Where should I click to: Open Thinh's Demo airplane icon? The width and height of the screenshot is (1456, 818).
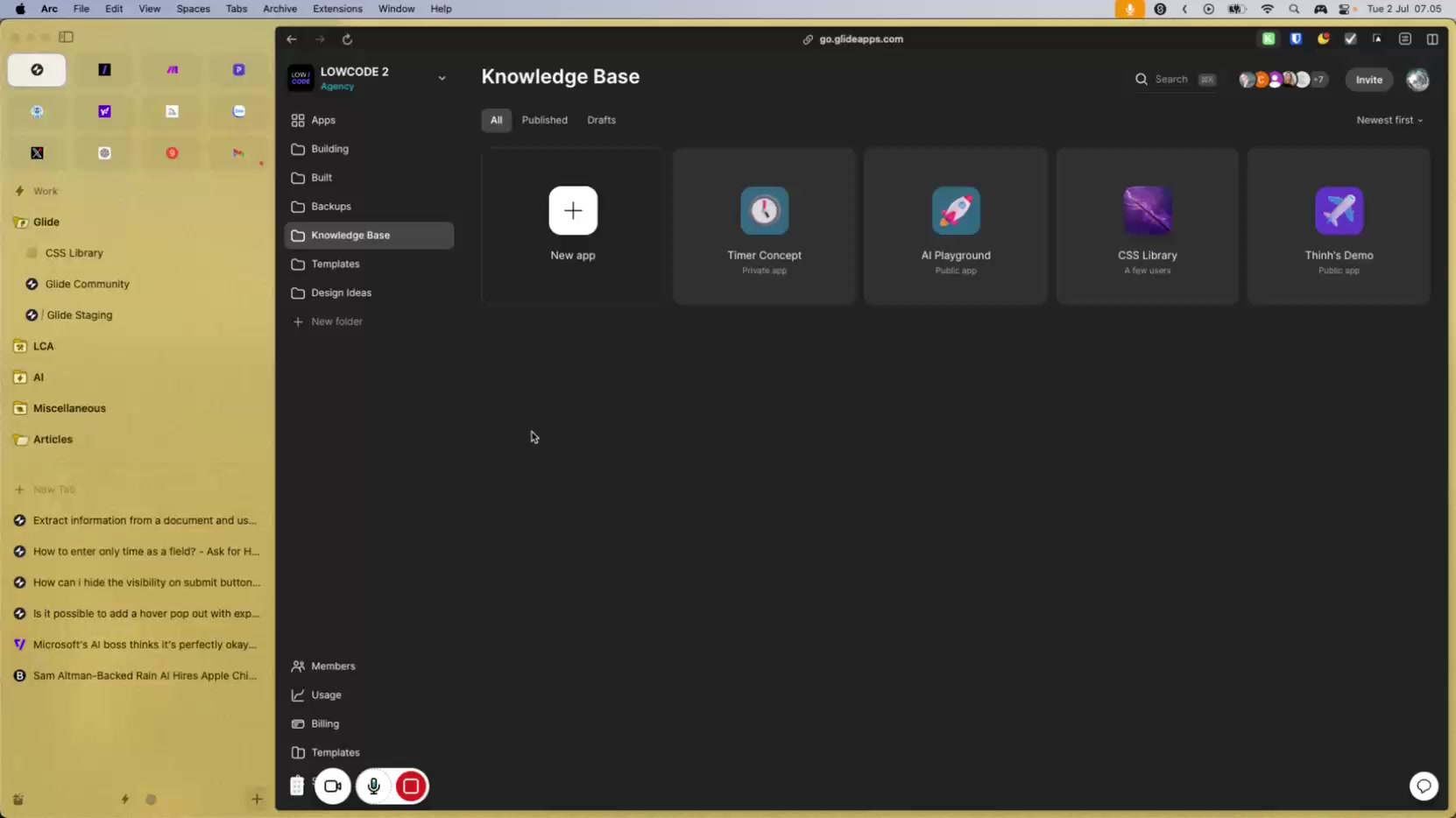[1338, 210]
